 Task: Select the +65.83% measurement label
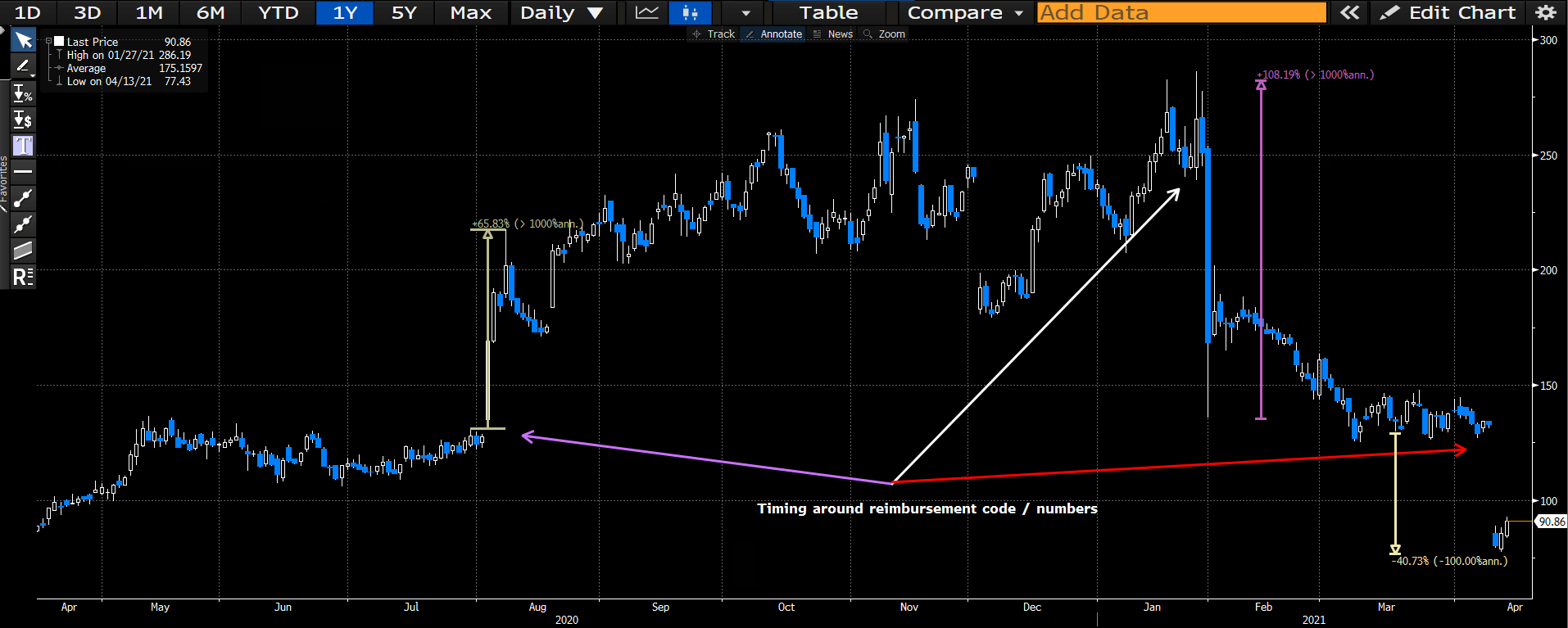pos(528,224)
